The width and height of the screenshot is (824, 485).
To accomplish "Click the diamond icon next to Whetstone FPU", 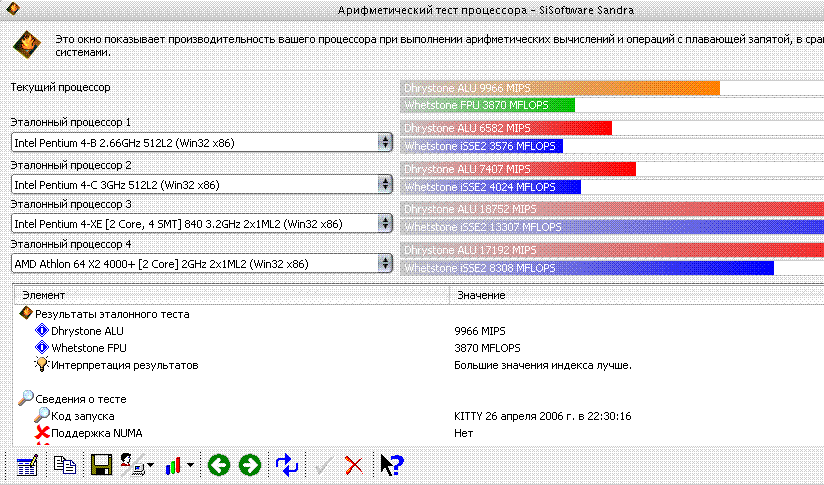I will coord(42,347).
